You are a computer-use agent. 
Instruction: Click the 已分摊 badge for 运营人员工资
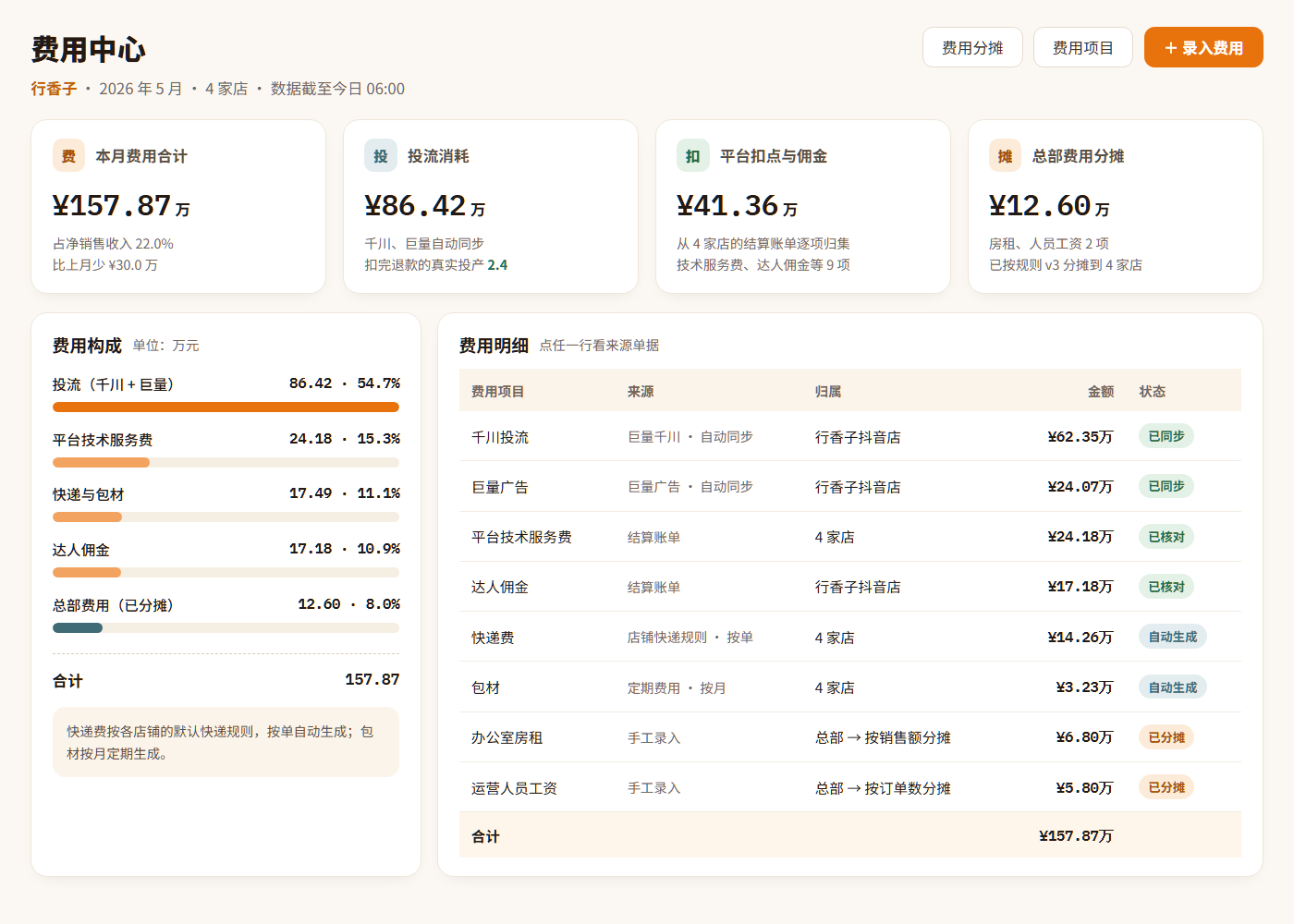1166,787
